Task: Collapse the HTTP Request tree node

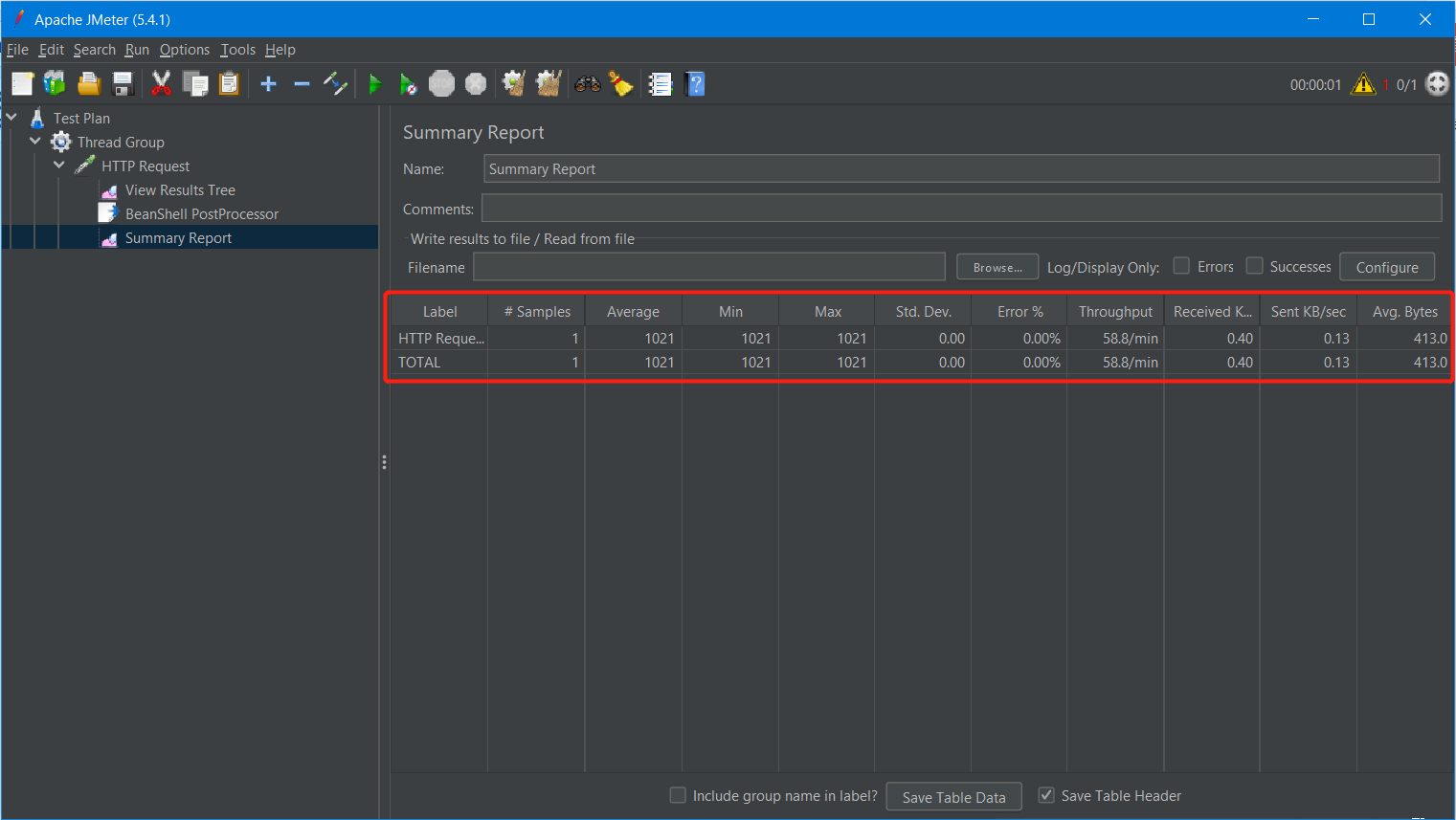Action: 59,166
